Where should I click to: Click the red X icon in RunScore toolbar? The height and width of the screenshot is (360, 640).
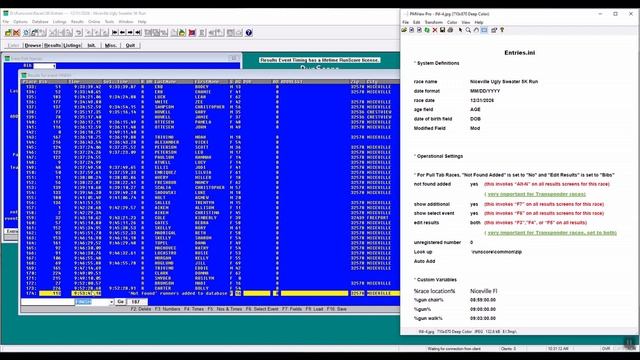16,33
